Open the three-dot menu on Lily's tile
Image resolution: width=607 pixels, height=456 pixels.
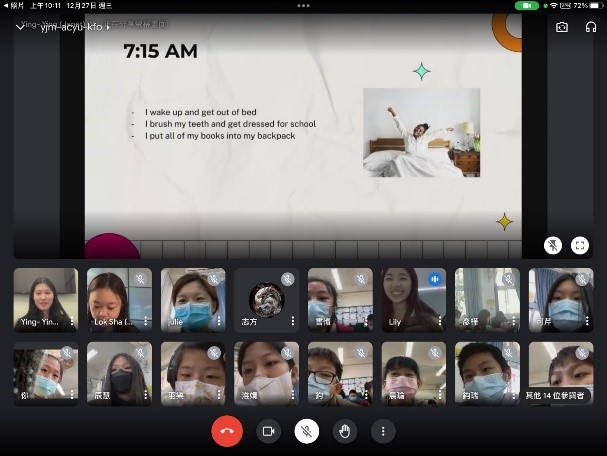click(x=440, y=321)
